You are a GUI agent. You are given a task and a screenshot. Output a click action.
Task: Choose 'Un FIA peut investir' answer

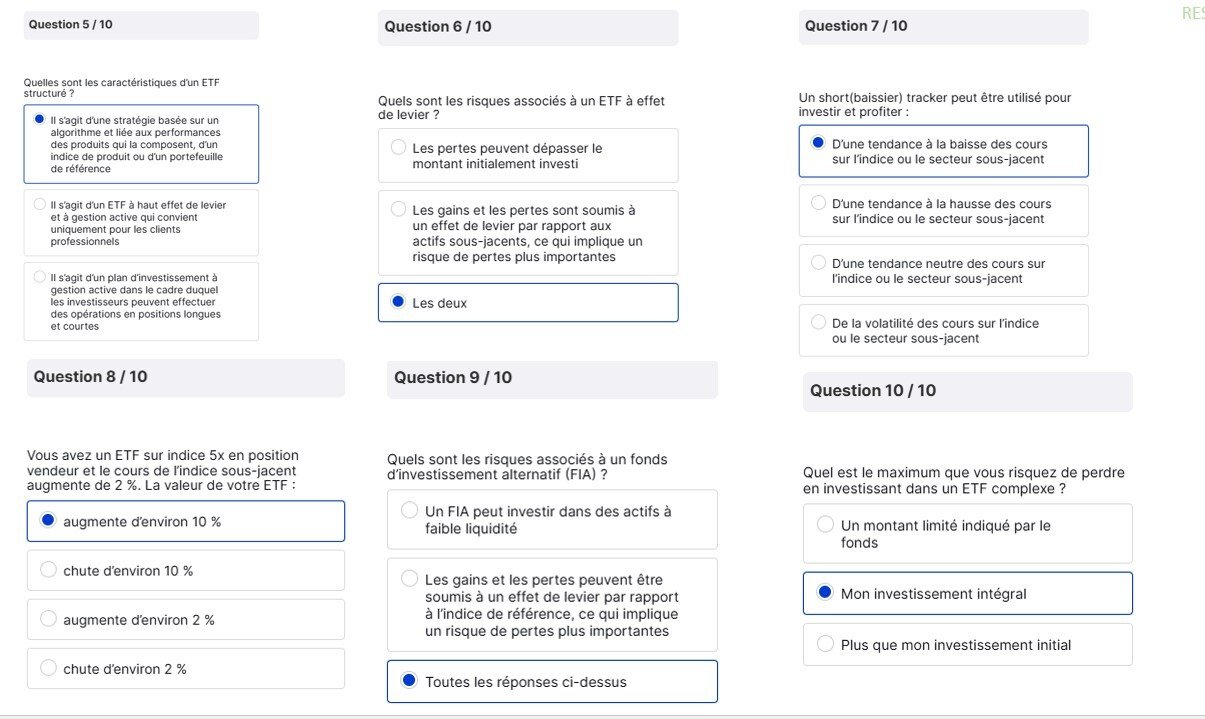coord(409,511)
